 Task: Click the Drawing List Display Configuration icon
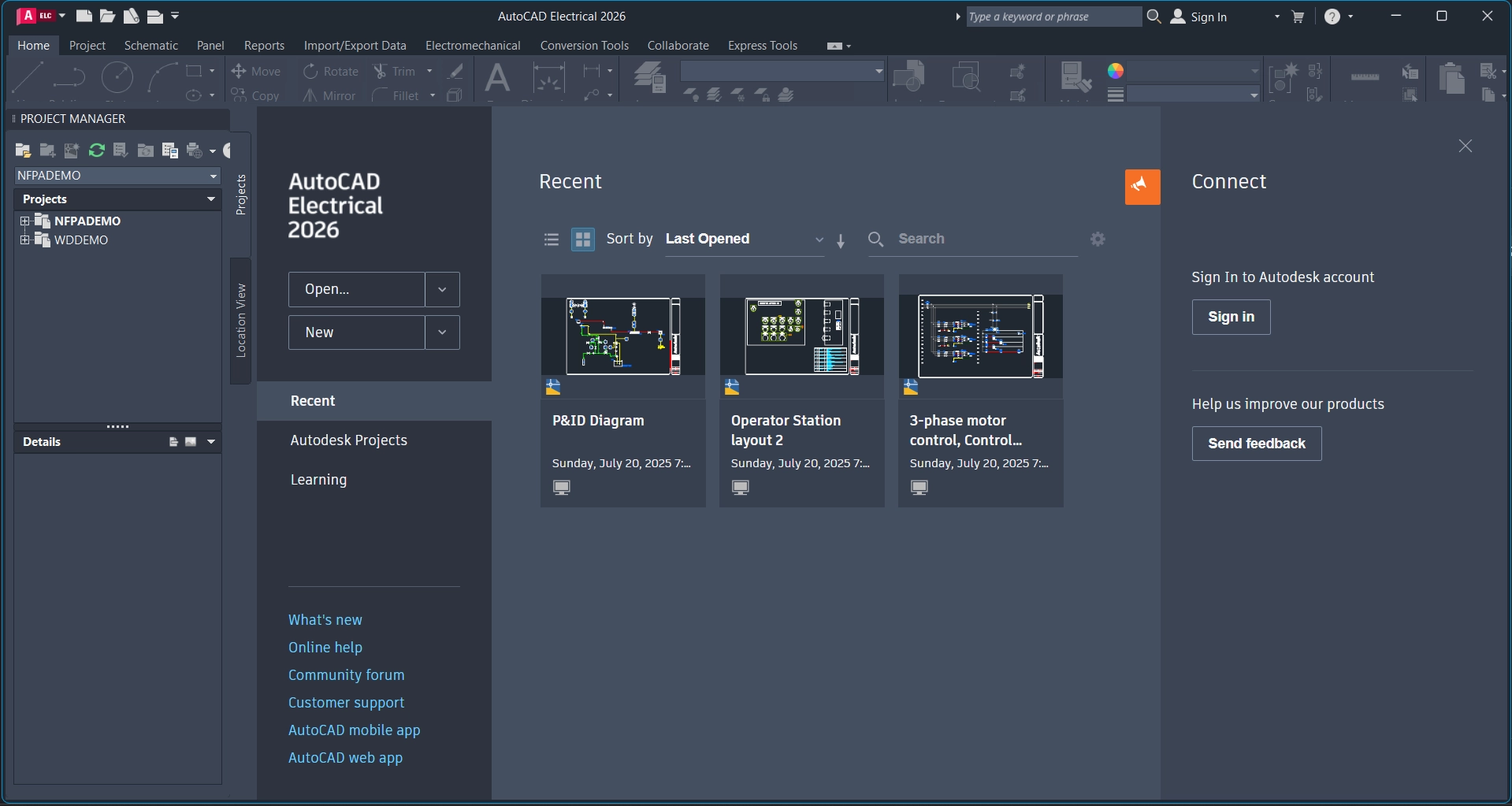click(169, 150)
